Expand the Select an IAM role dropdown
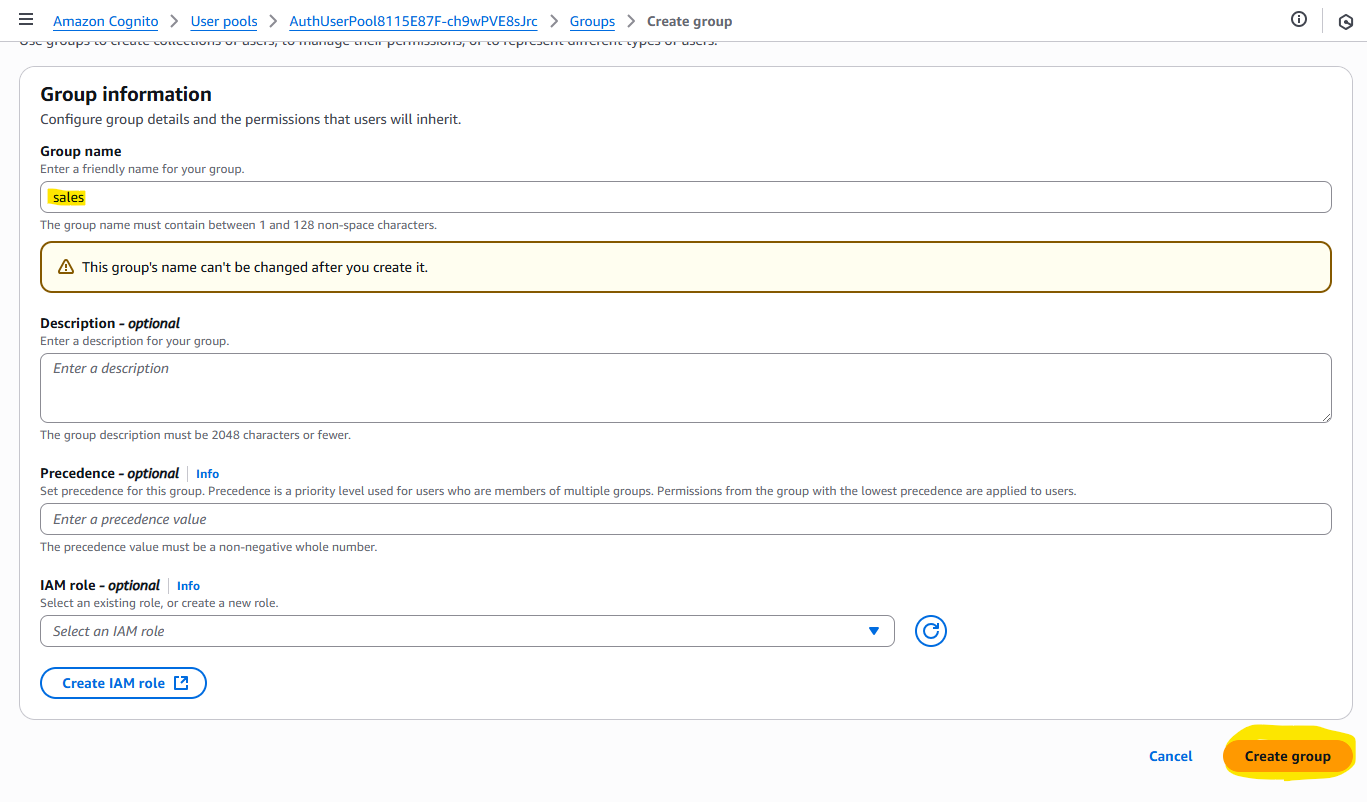Screen dimensions: 1367x802 coord(467,631)
